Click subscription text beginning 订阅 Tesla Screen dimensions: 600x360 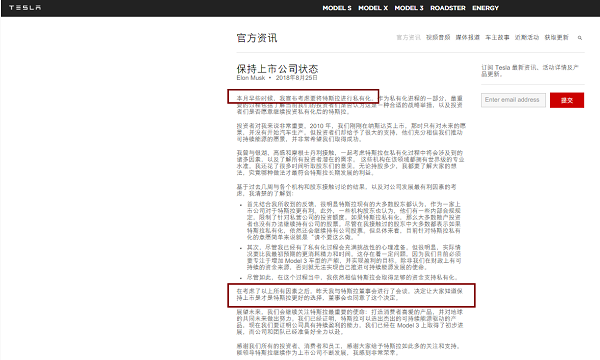[x=530, y=71]
